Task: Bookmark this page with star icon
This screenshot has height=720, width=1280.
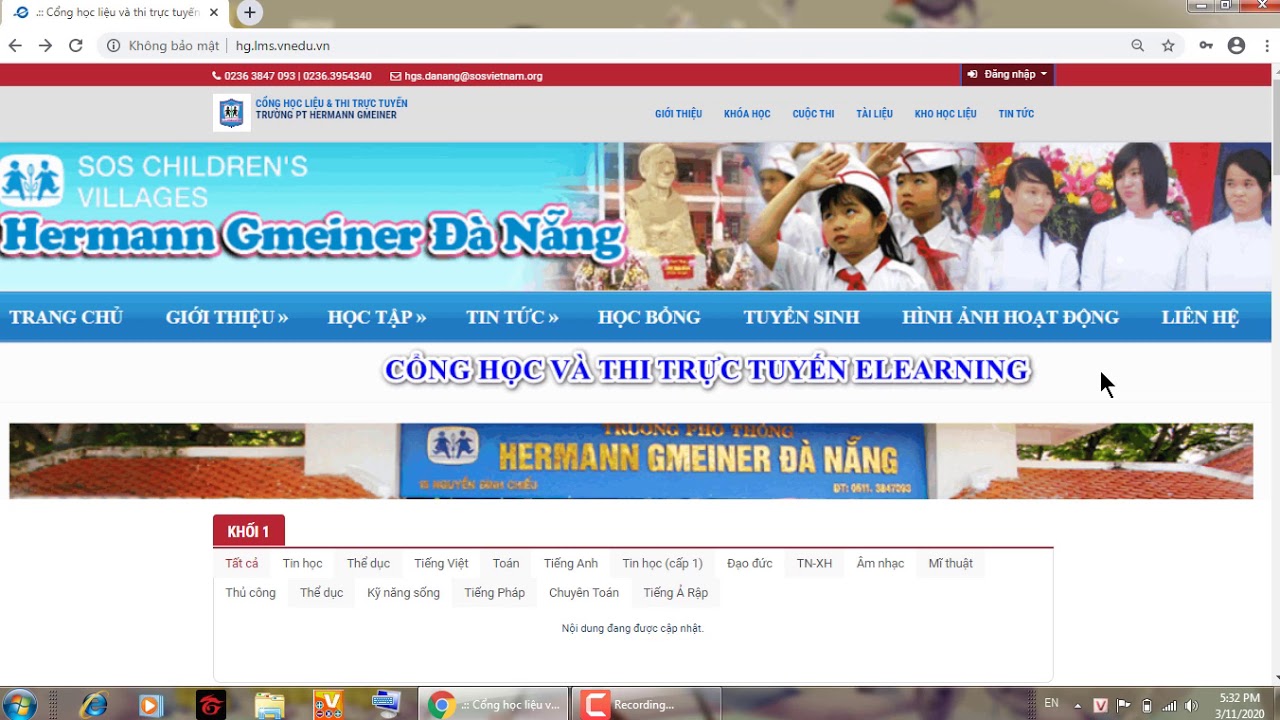Action: click(1168, 46)
